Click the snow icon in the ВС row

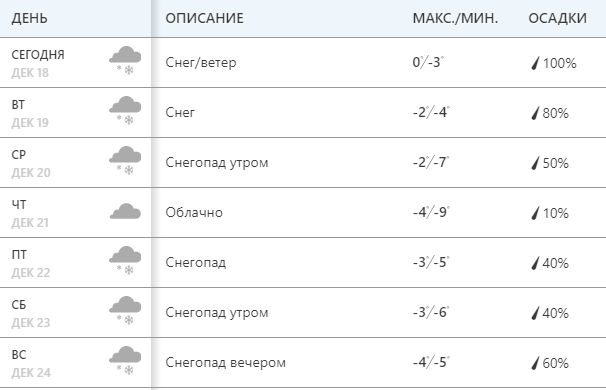[125, 361]
